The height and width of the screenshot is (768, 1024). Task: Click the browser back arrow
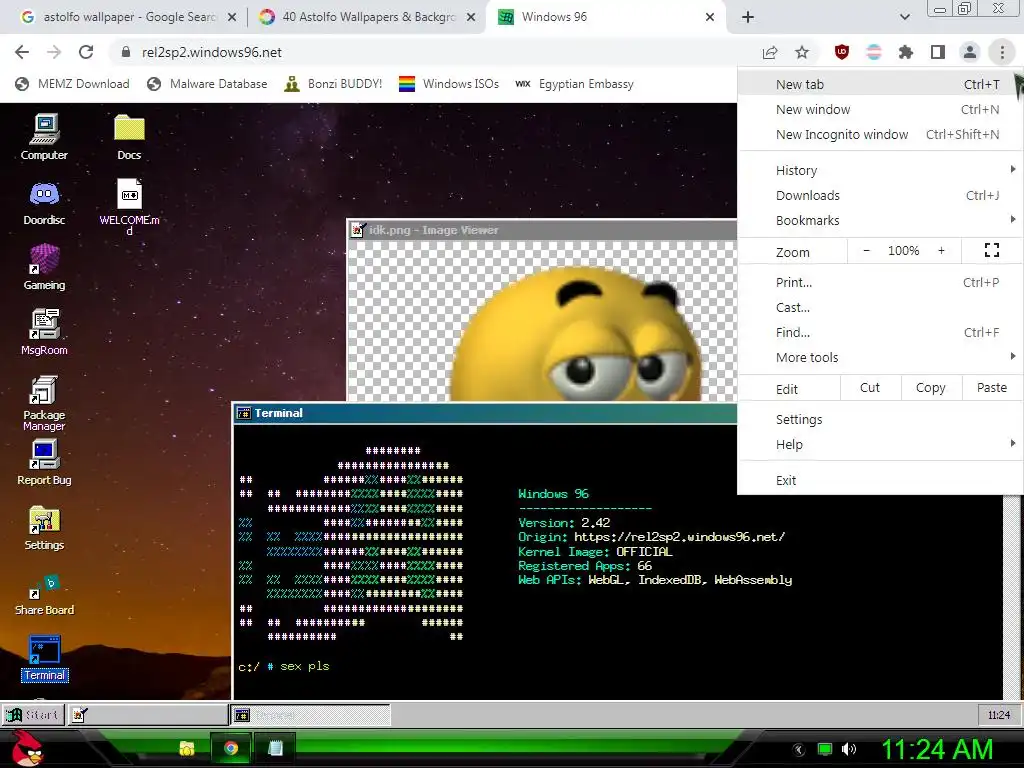tap(22, 52)
